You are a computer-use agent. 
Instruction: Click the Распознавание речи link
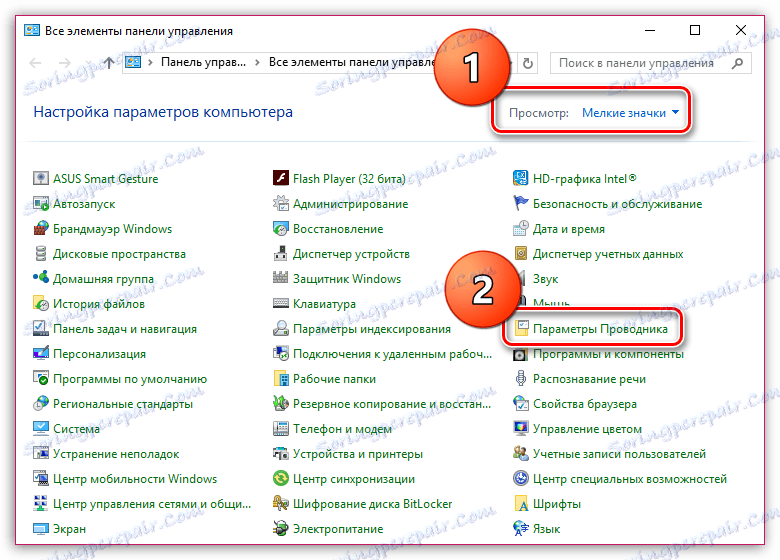(x=589, y=379)
